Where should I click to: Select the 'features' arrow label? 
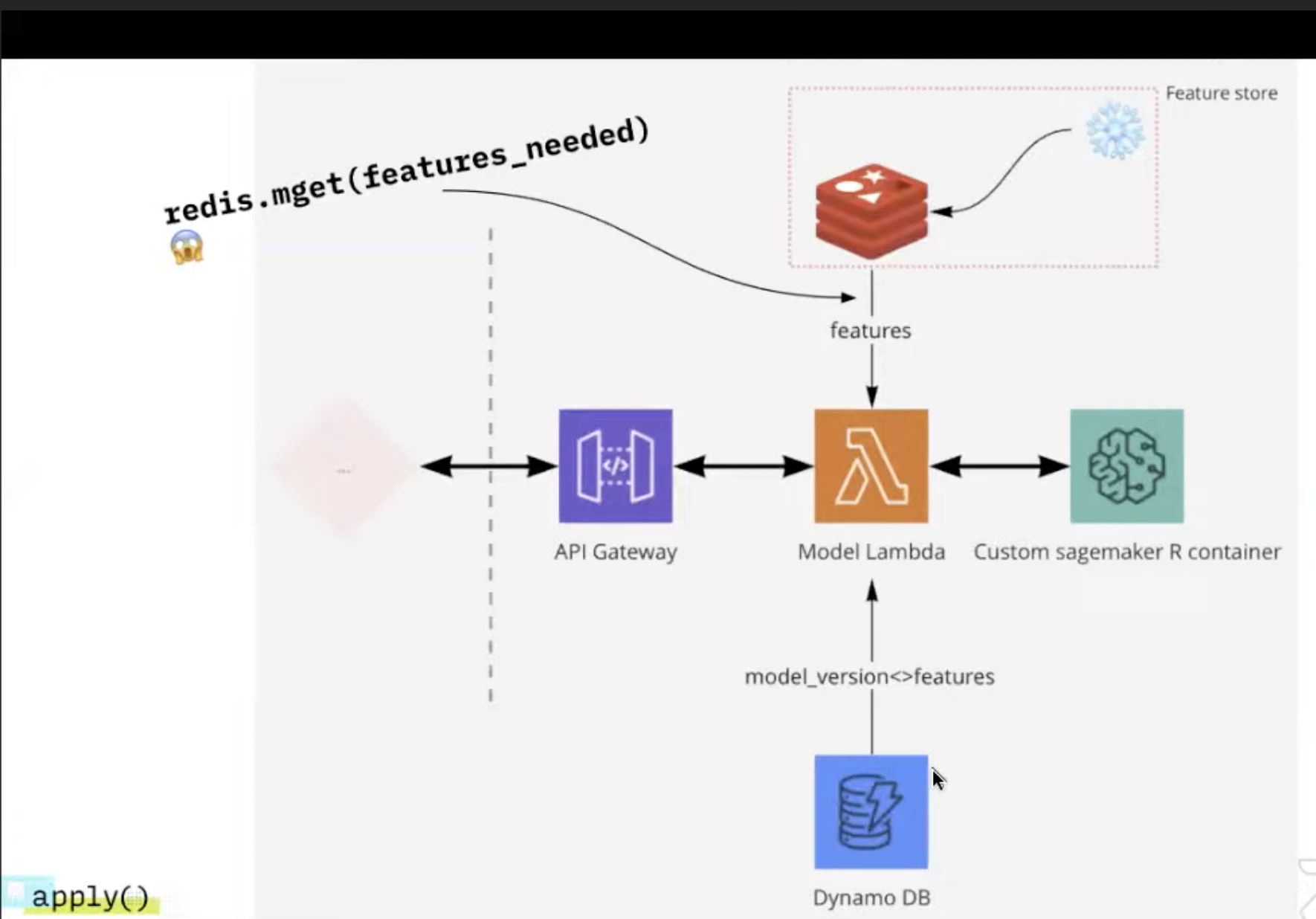(x=871, y=330)
